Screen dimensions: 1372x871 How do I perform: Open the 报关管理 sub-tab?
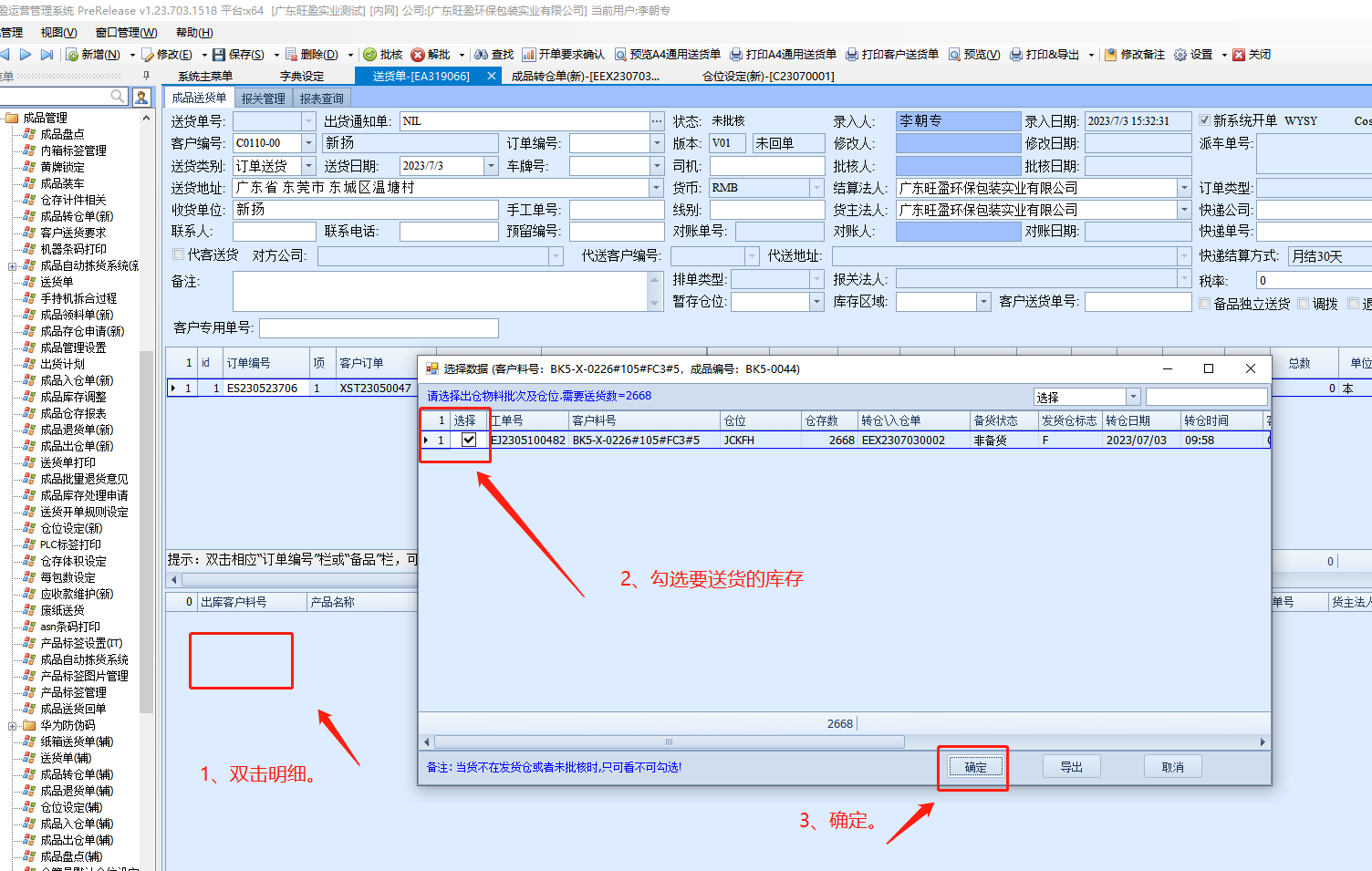263,99
